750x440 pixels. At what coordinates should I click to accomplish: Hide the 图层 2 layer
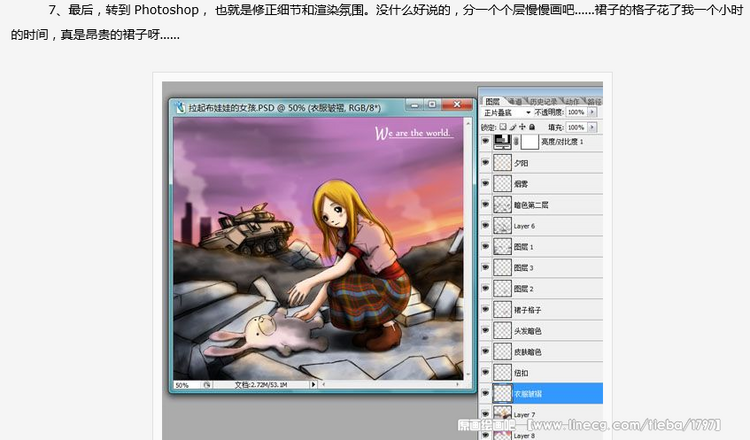[x=485, y=289]
